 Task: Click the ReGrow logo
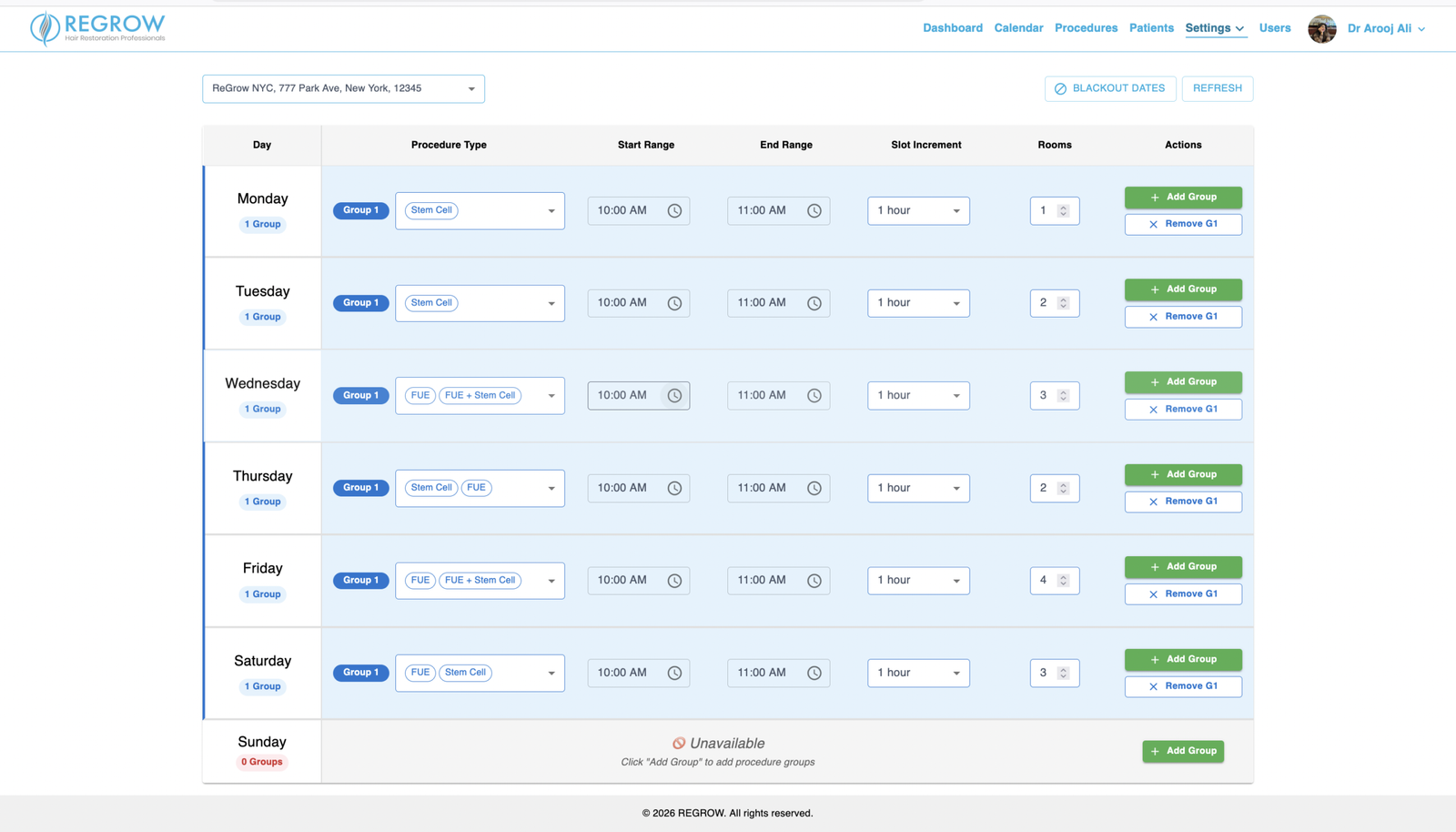(x=97, y=28)
